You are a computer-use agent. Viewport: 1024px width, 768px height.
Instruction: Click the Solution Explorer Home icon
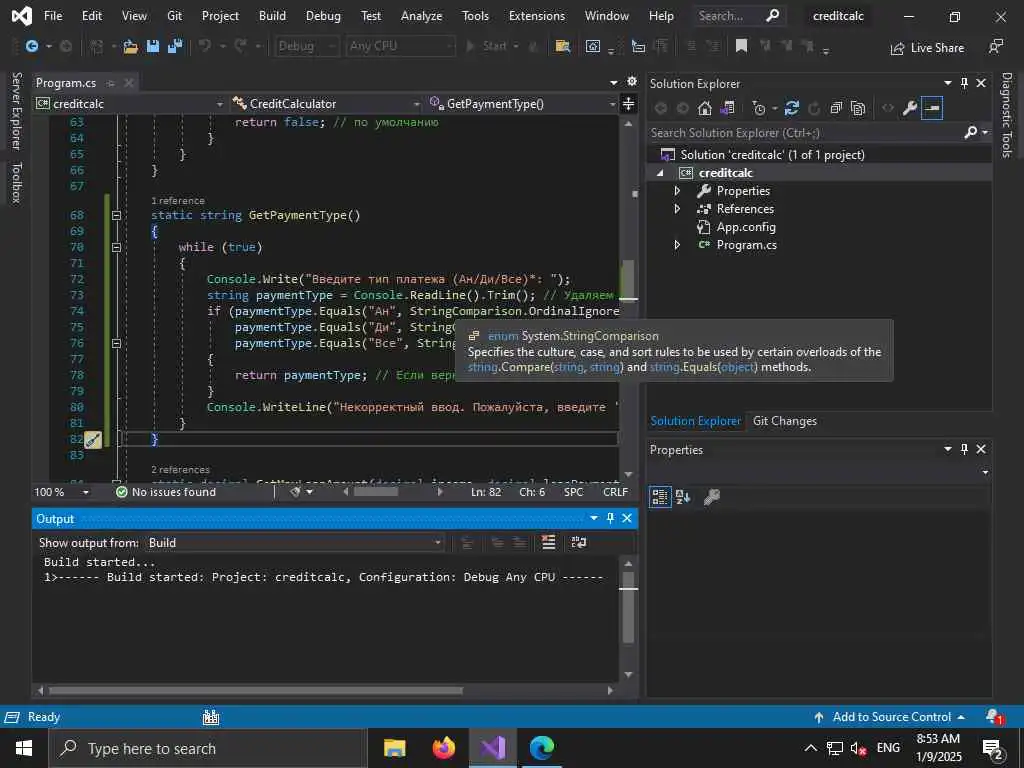[705, 108]
